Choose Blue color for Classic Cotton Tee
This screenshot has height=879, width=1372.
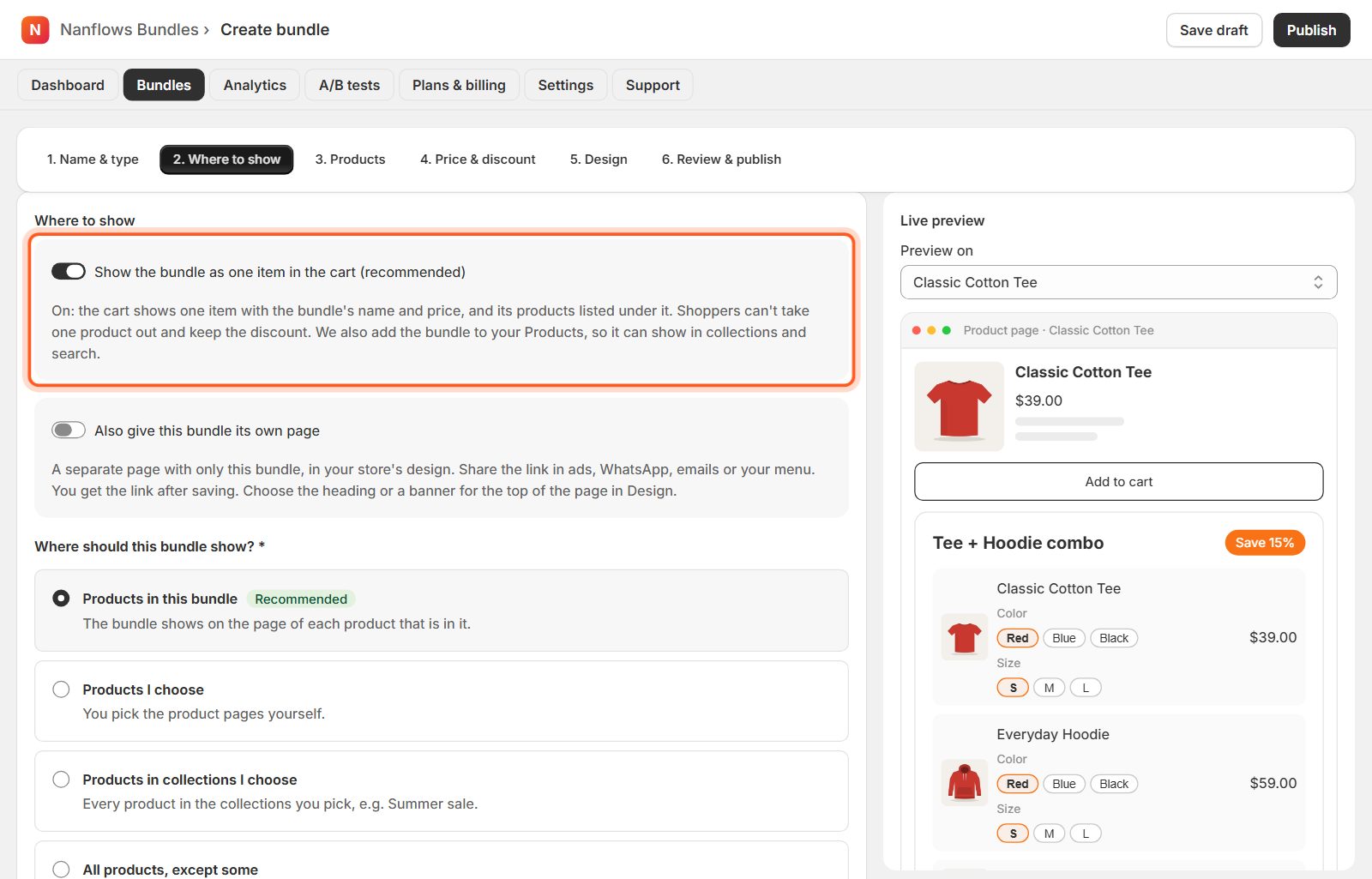pyautogui.click(x=1064, y=638)
